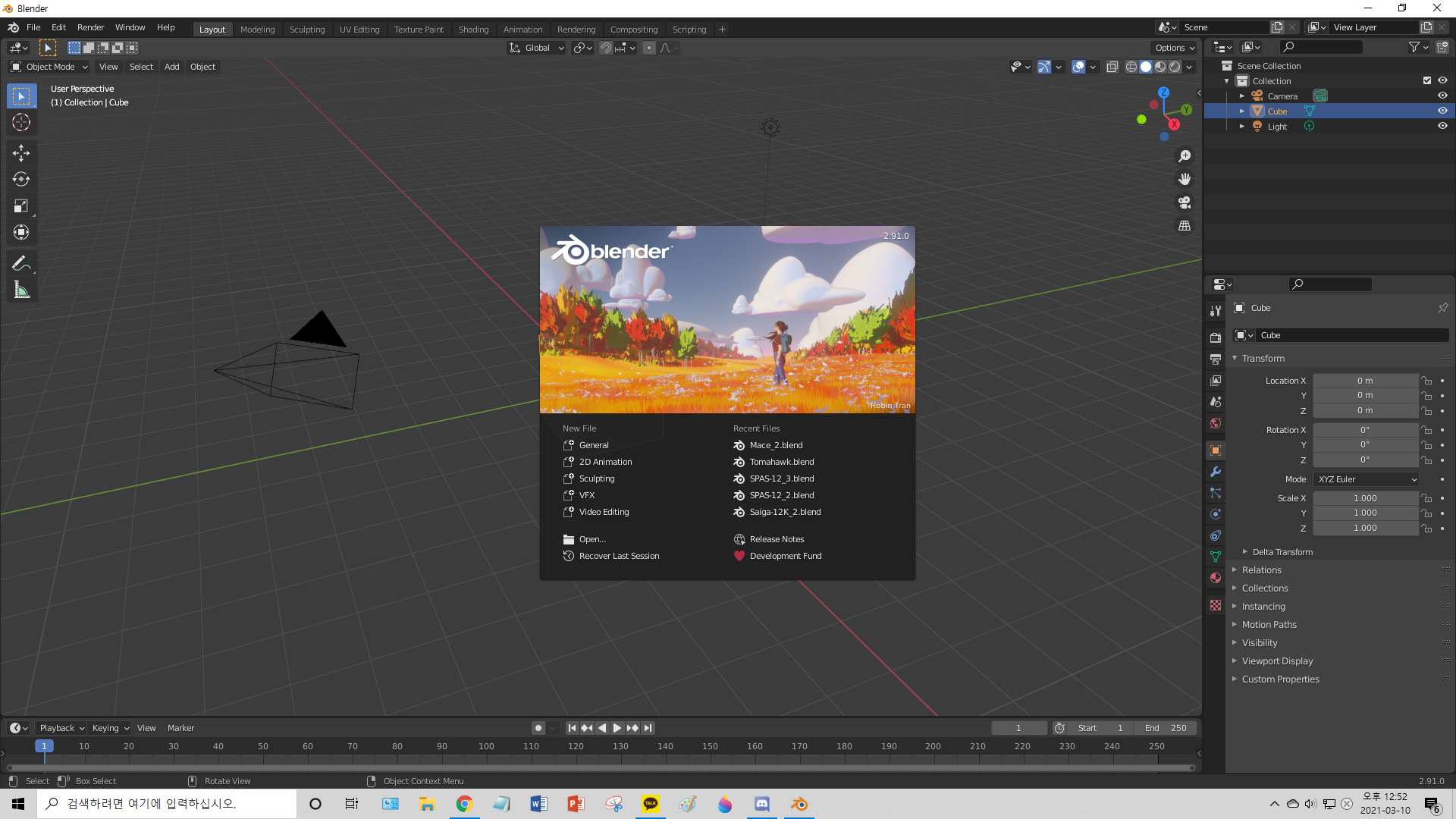
Task: Open the Render menu
Action: (x=90, y=27)
